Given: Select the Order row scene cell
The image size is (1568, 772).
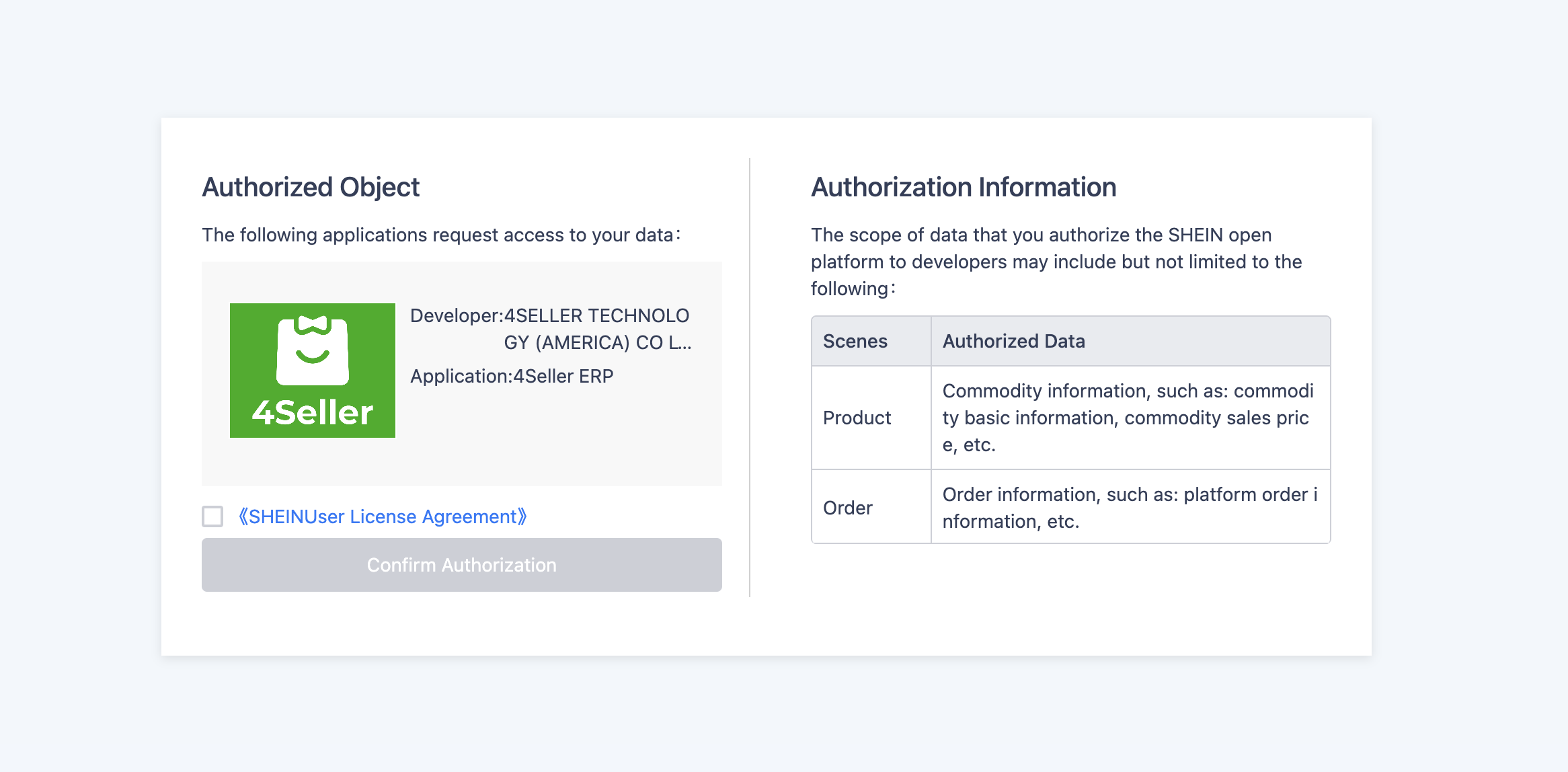Looking at the screenshot, I should click(848, 508).
